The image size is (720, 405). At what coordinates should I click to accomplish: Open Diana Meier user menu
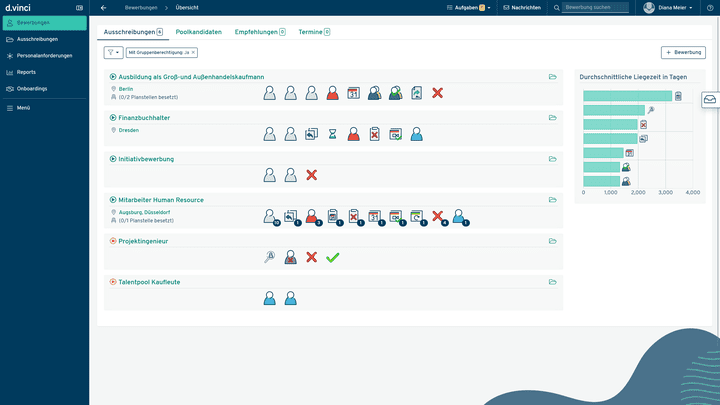669,7
